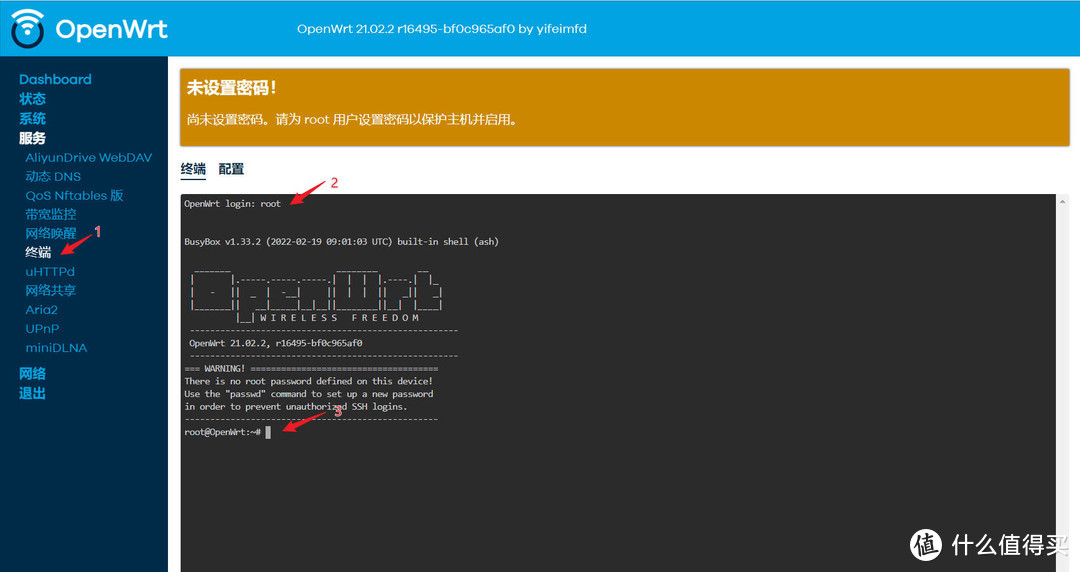The image size is (1080, 572).
Task: Open uHTTPd service page
Action: [x=50, y=272]
